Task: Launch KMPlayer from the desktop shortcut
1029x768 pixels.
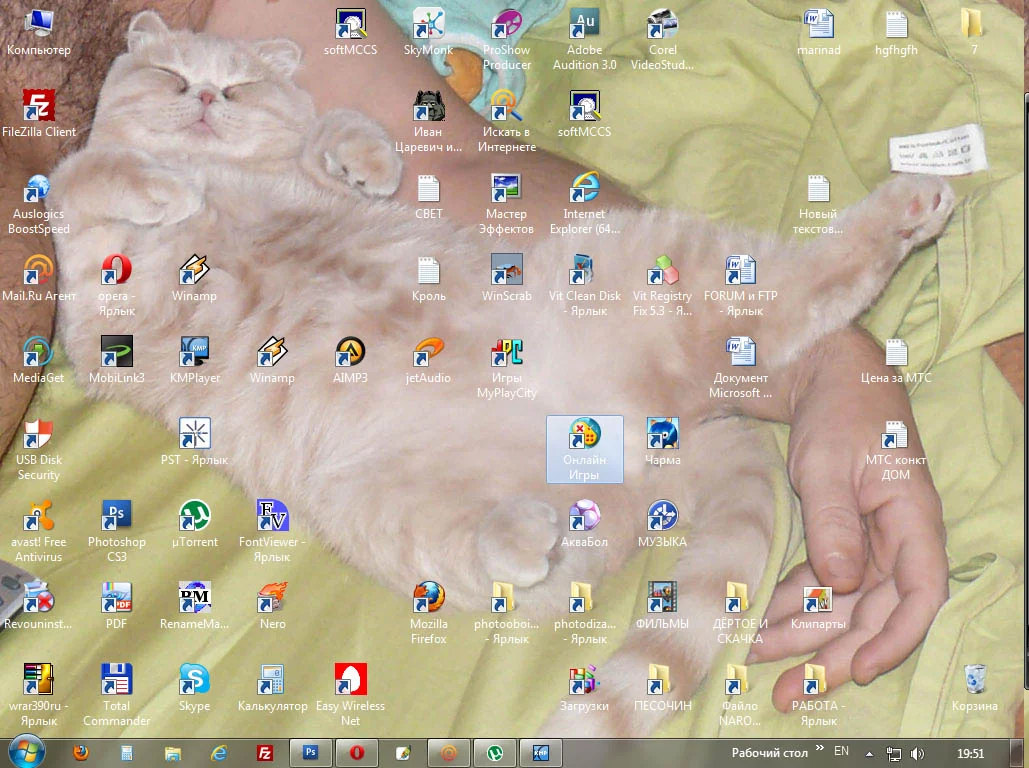Action: coord(194,360)
